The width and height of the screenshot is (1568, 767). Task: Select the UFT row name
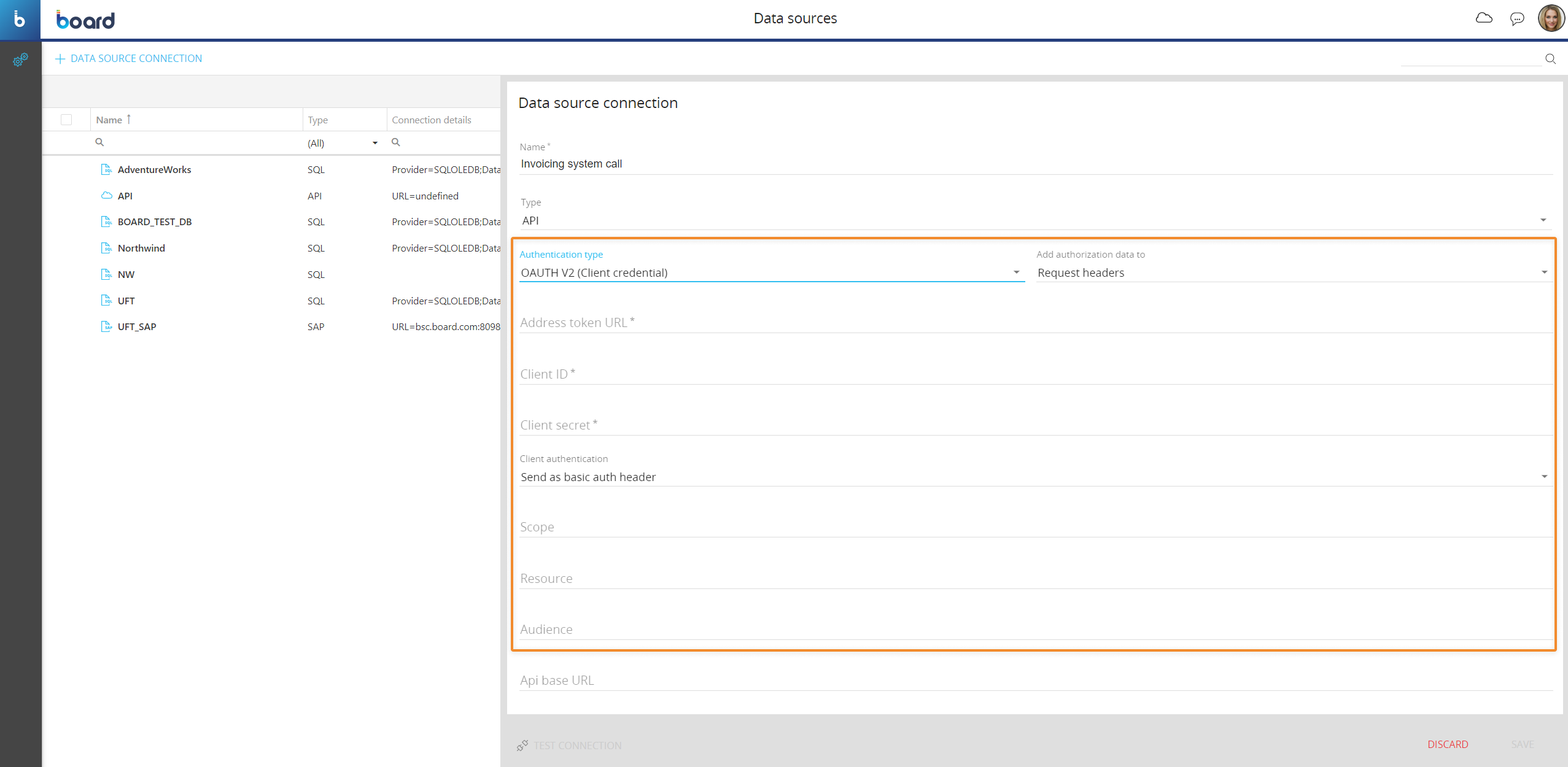(126, 301)
